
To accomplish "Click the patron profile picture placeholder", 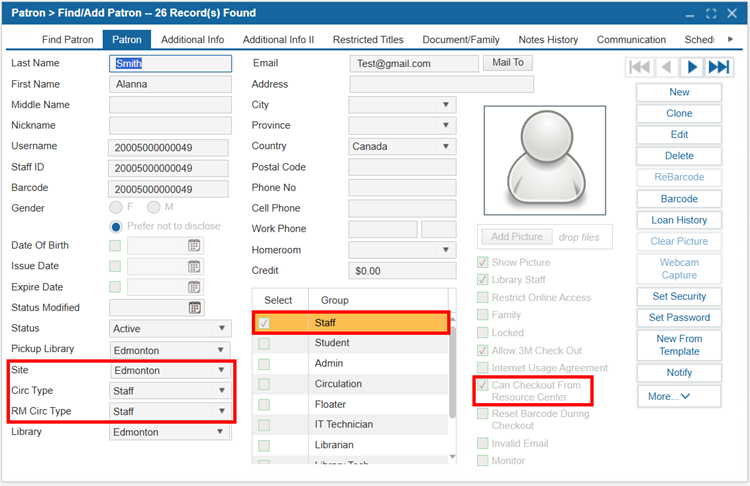I will 544,159.
